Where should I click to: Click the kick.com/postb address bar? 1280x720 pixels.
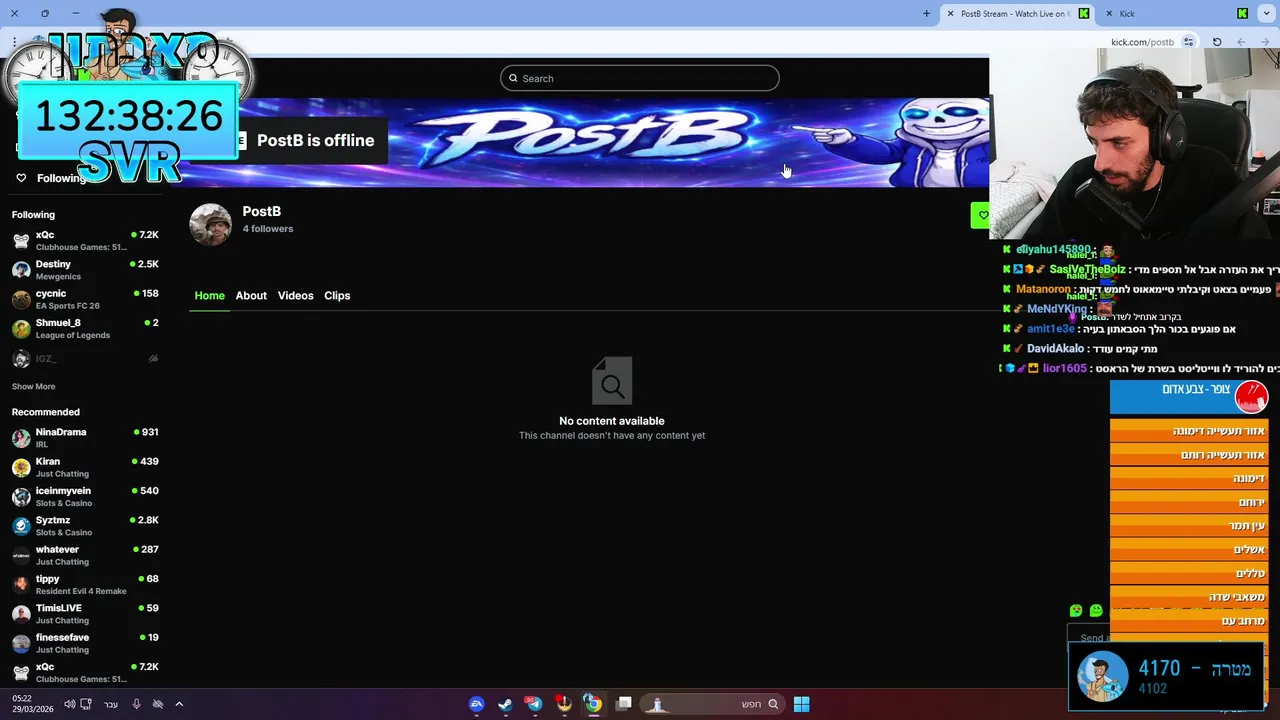tap(1142, 42)
